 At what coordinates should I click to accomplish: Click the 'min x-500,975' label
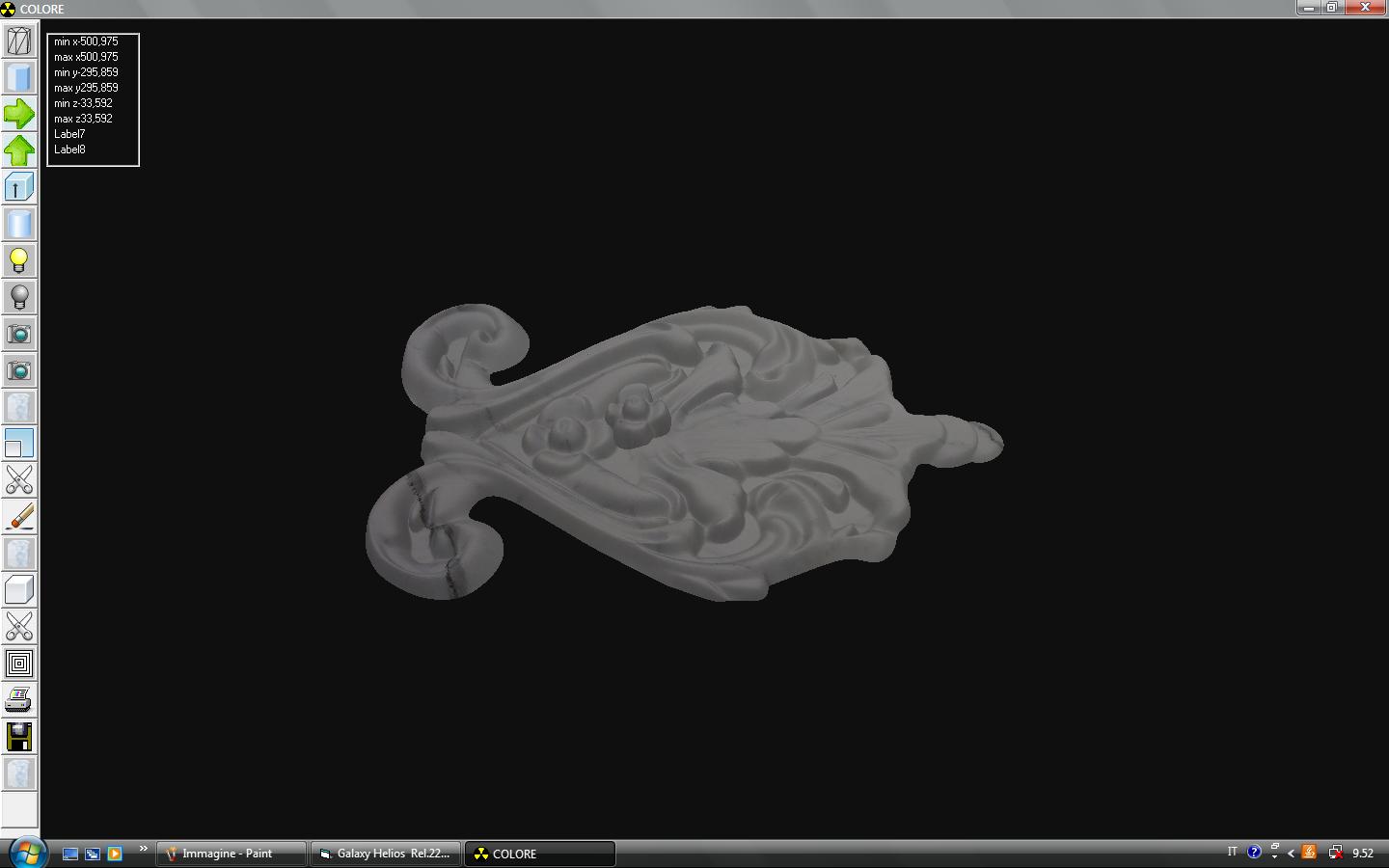coord(86,41)
